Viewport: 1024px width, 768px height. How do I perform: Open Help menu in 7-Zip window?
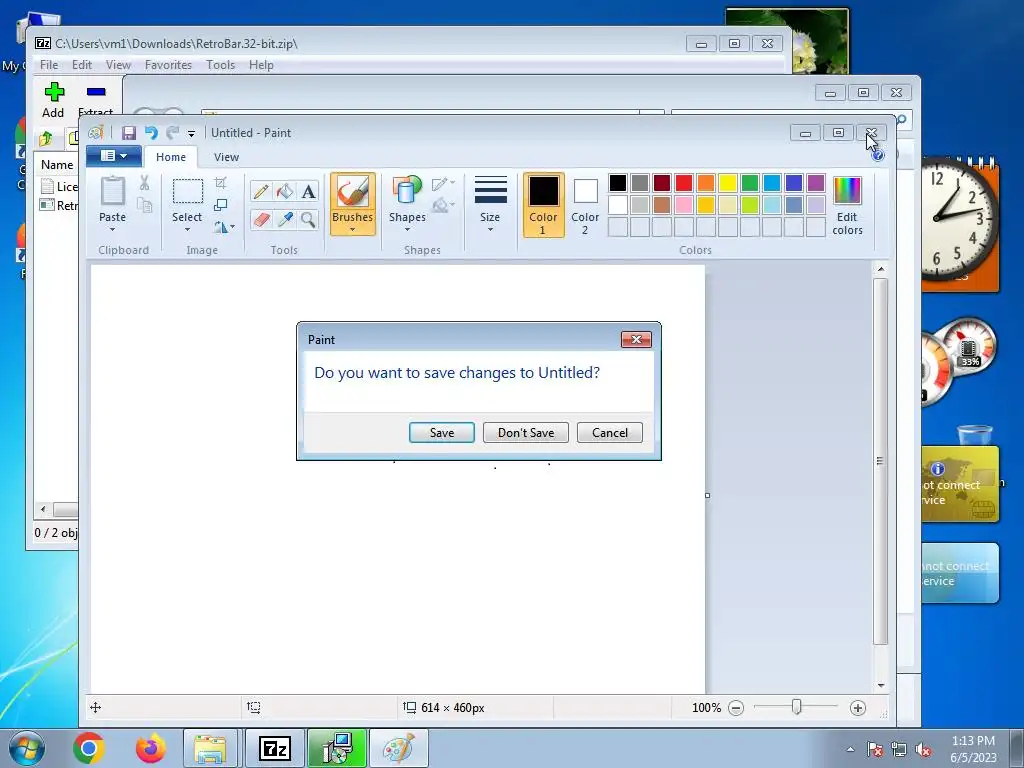[x=261, y=65]
